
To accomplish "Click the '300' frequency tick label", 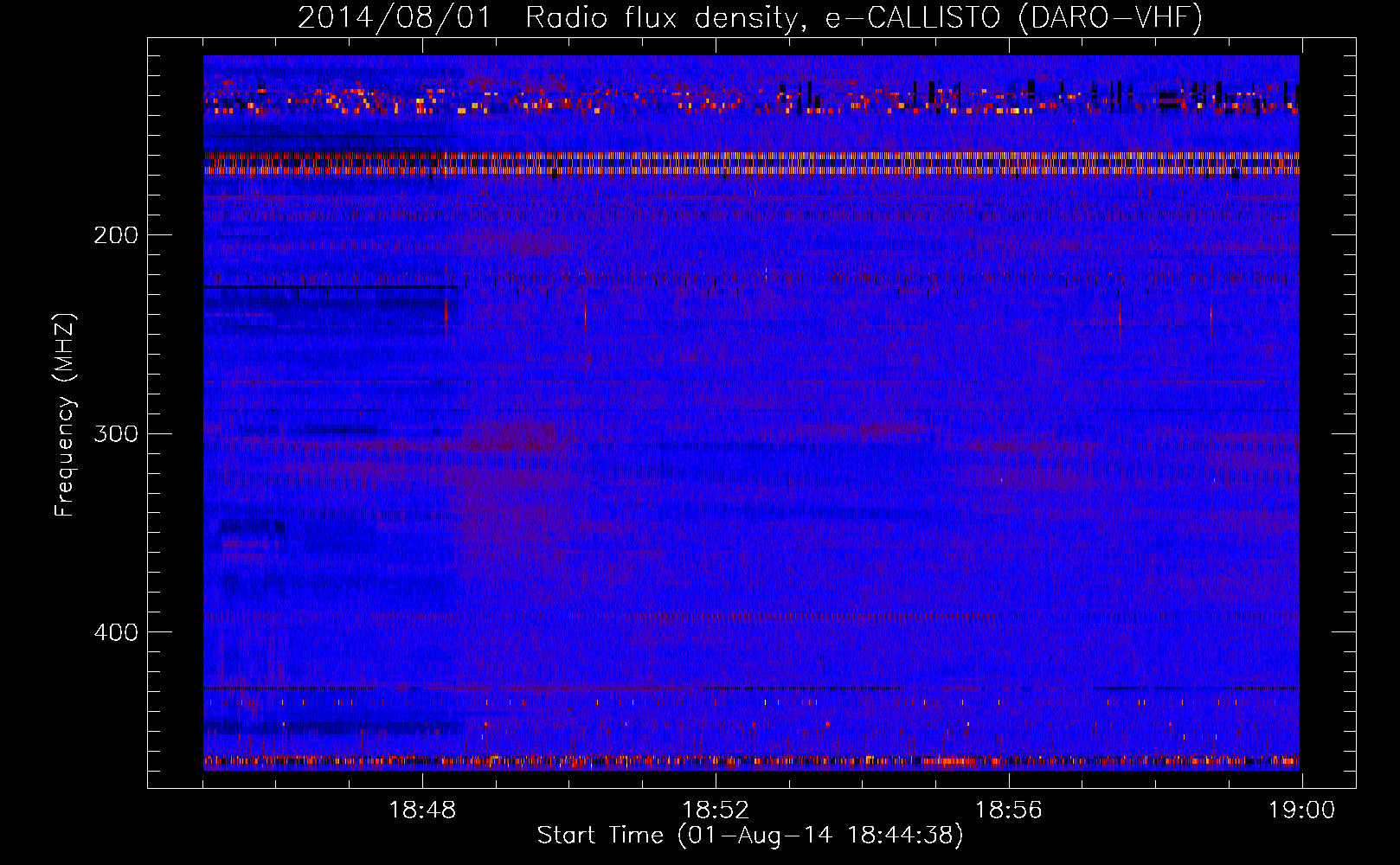I will click(x=116, y=433).
